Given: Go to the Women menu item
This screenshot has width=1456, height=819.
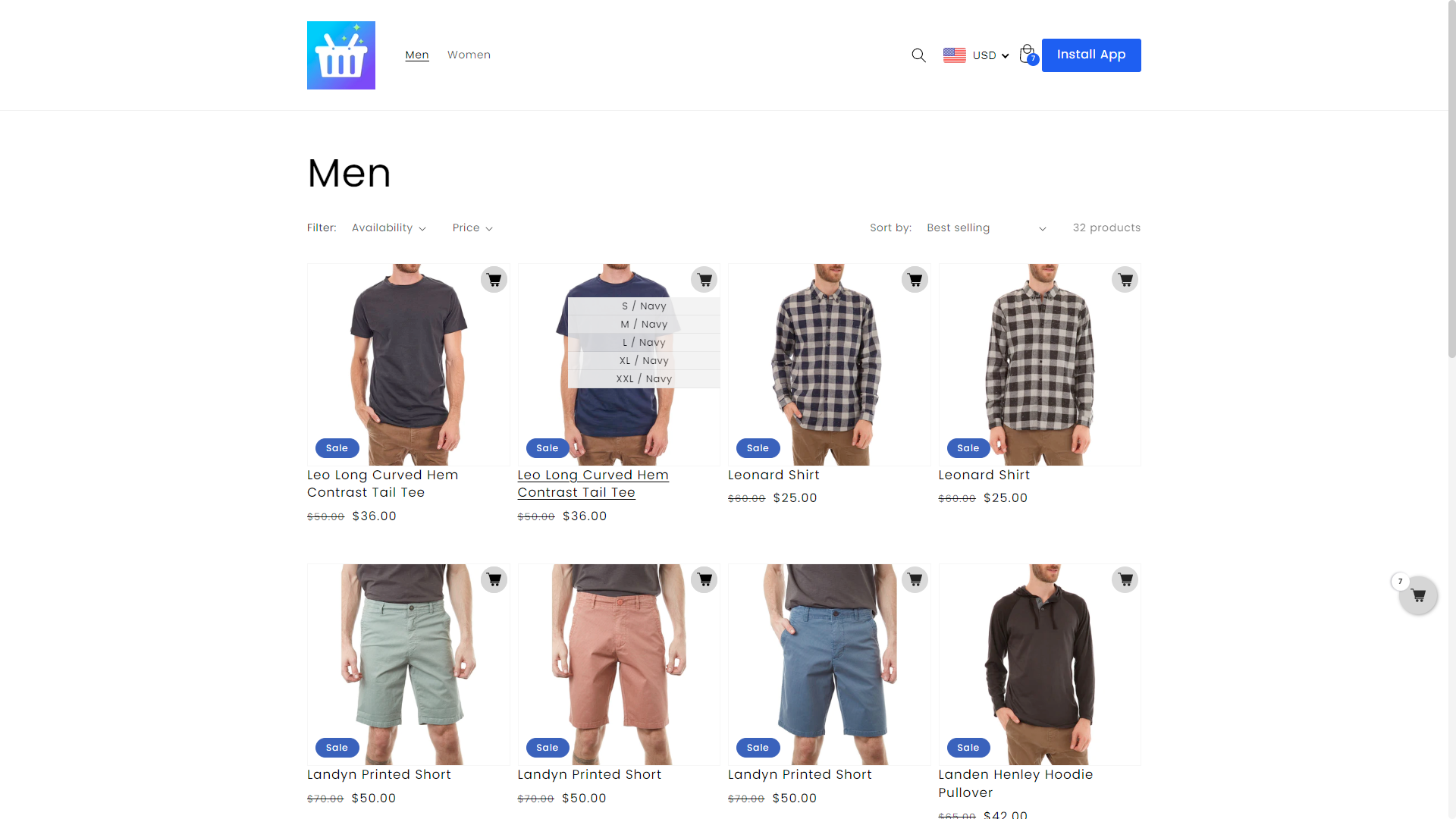Looking at the screenshot, I should (x=469, y=55).
